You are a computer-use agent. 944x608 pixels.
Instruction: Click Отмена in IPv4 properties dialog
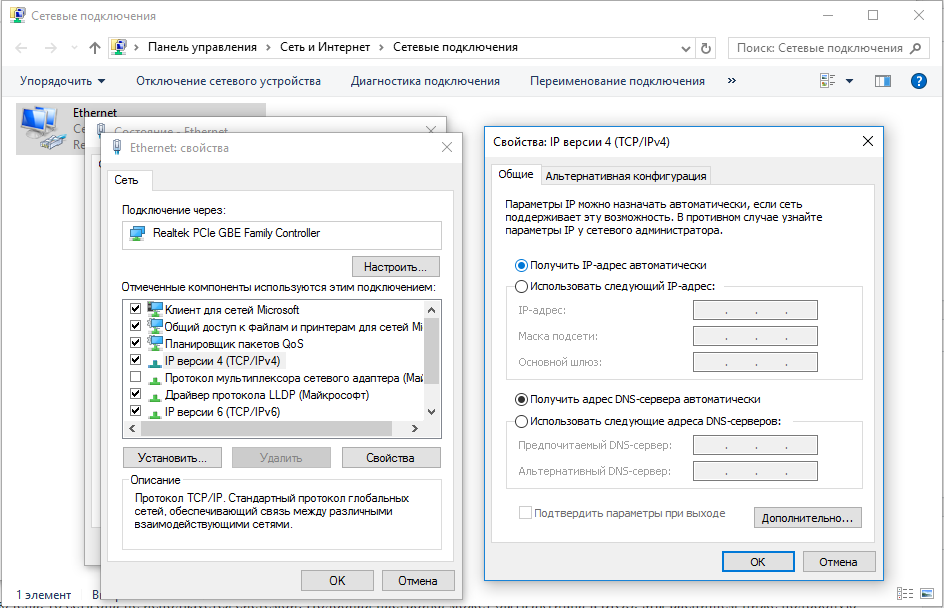pos(838,562)
